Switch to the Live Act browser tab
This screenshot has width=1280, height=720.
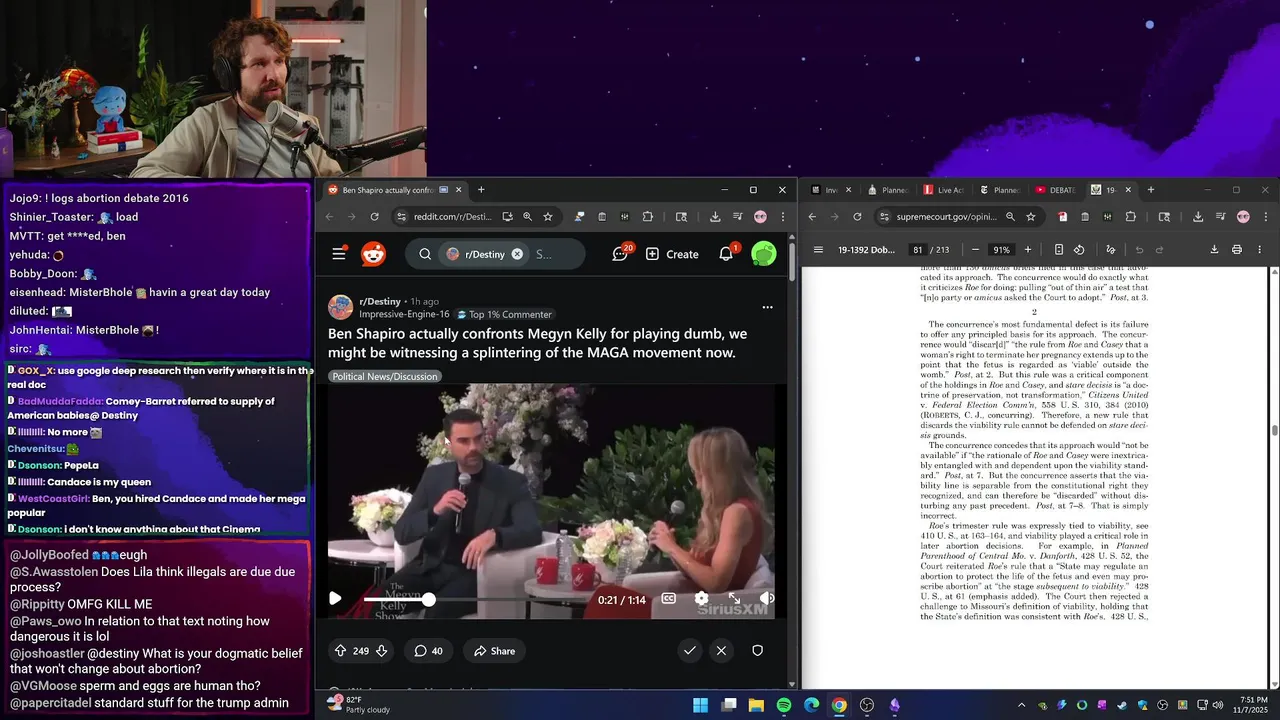pos(945,190)
